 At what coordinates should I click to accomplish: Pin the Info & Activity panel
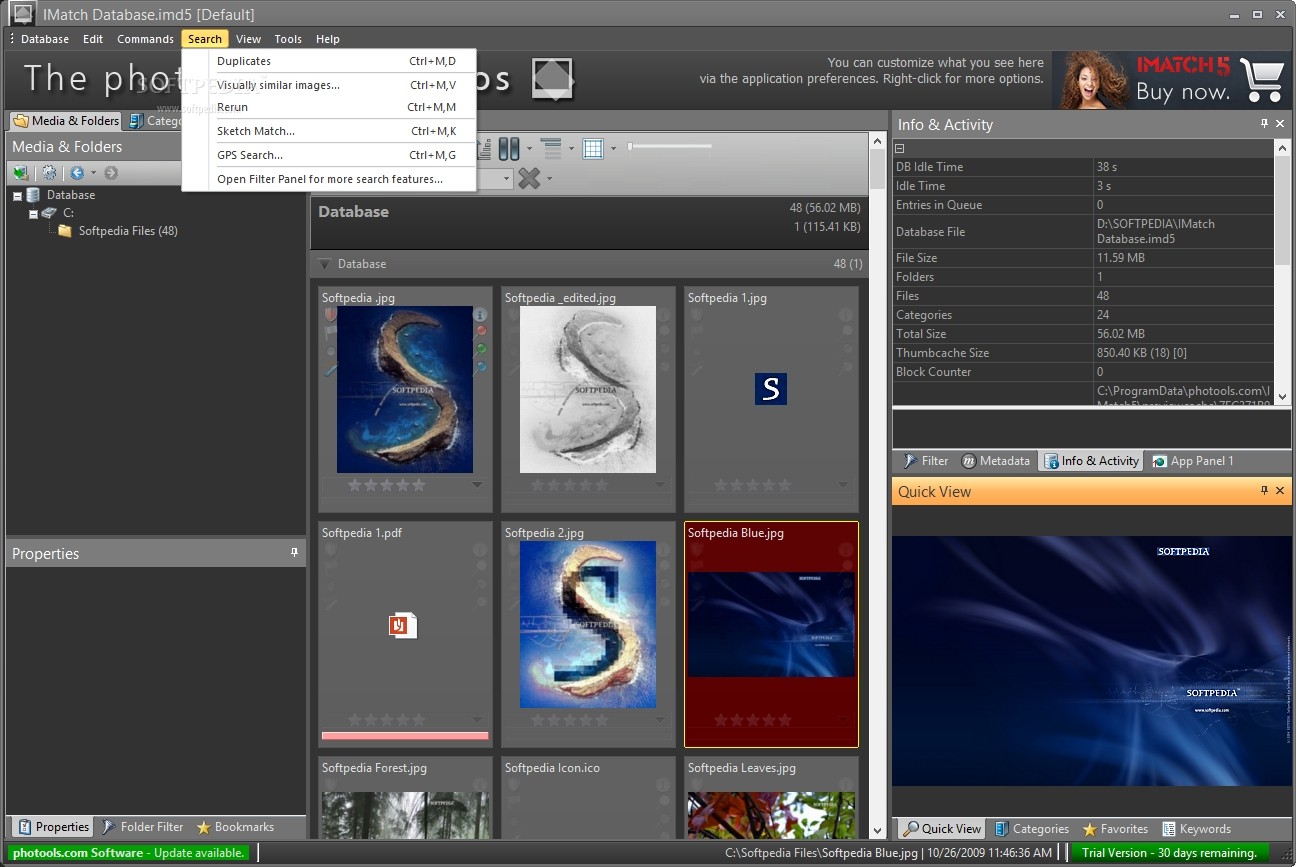click(x=1264, y=124)
